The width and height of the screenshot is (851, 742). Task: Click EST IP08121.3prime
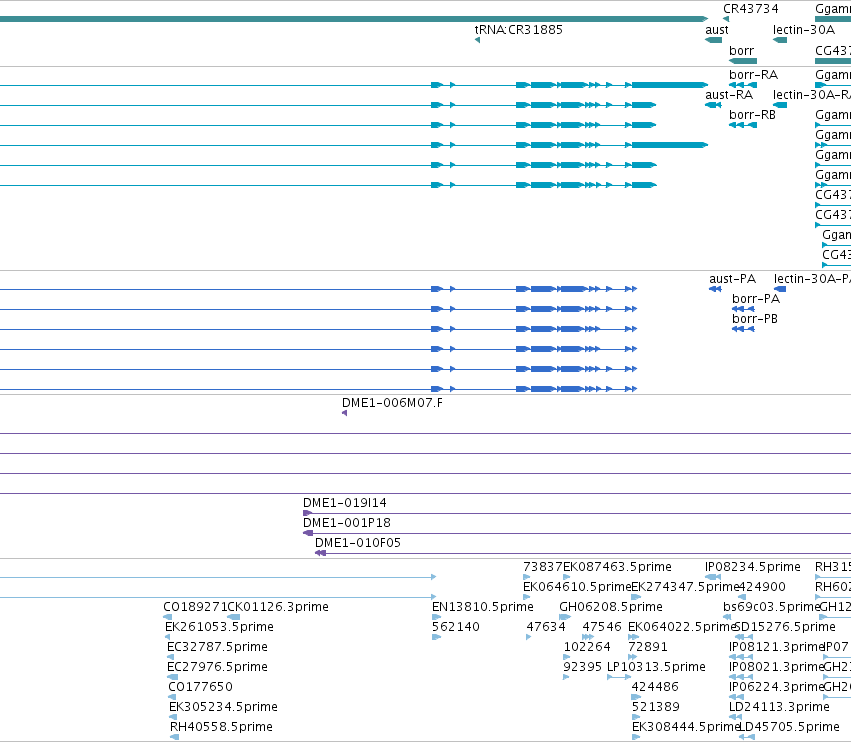coord(777,647)
